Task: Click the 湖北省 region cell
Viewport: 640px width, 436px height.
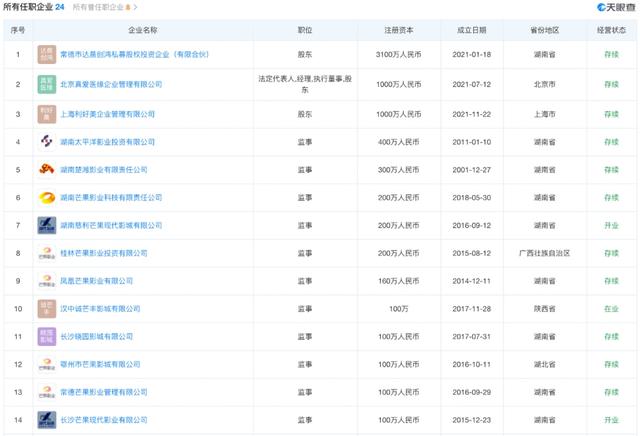Action: (x=544, y=364)
